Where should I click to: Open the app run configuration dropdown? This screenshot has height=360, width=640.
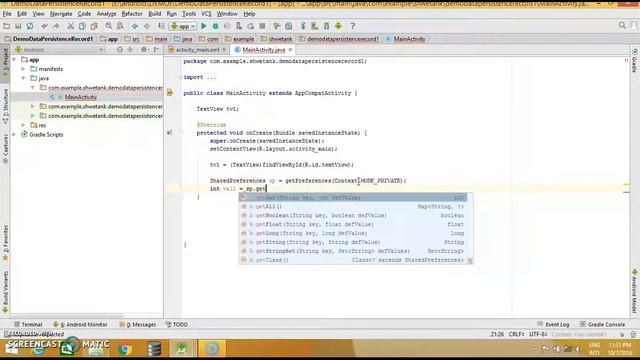(183, 26)
